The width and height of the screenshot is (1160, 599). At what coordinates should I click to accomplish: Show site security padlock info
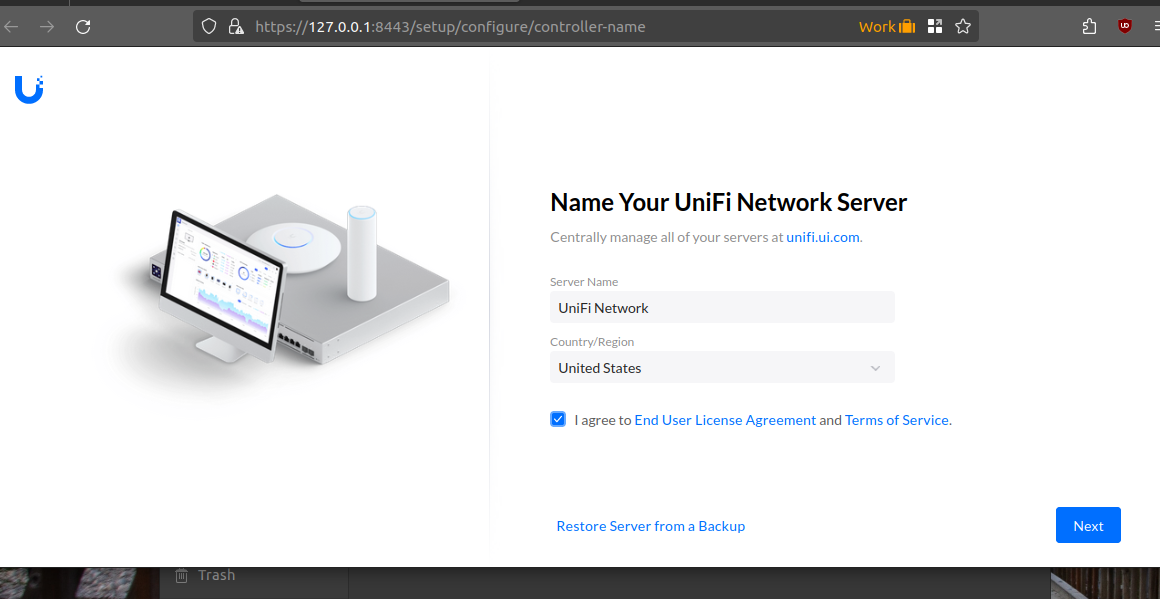click(235, 27)
